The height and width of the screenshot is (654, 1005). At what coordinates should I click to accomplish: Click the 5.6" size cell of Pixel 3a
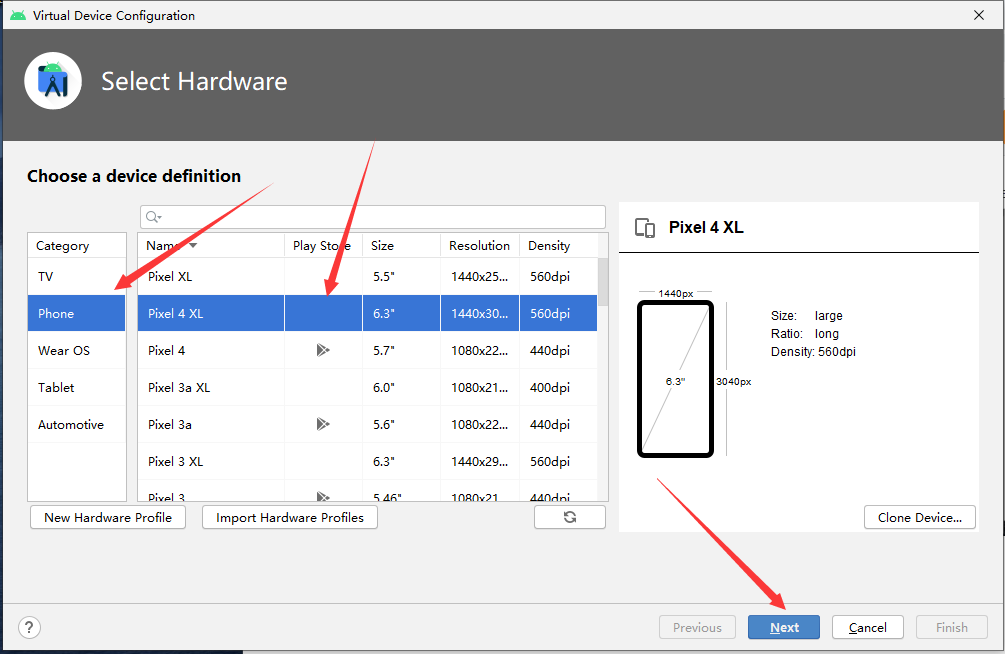(402, 424)
